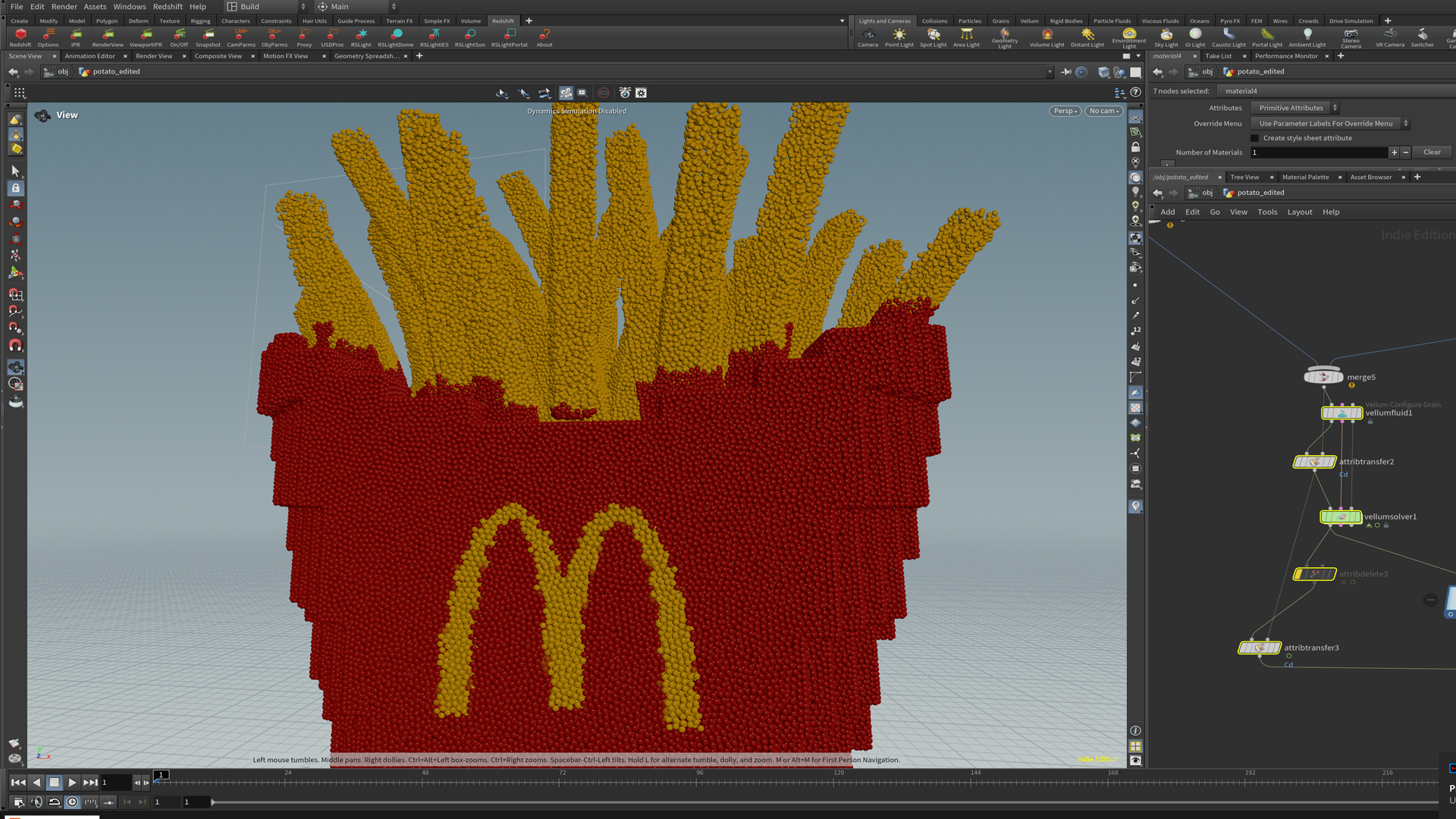Click the Switcher shelf icon
The height and width of the screenshot is (819, 1456).
pyautogui.click(x=1422, y=38)
